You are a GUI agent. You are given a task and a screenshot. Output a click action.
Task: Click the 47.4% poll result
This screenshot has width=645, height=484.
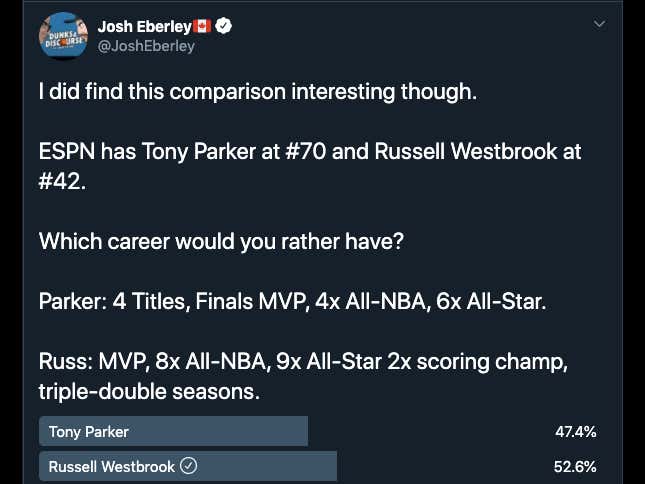tap(575, 432)
